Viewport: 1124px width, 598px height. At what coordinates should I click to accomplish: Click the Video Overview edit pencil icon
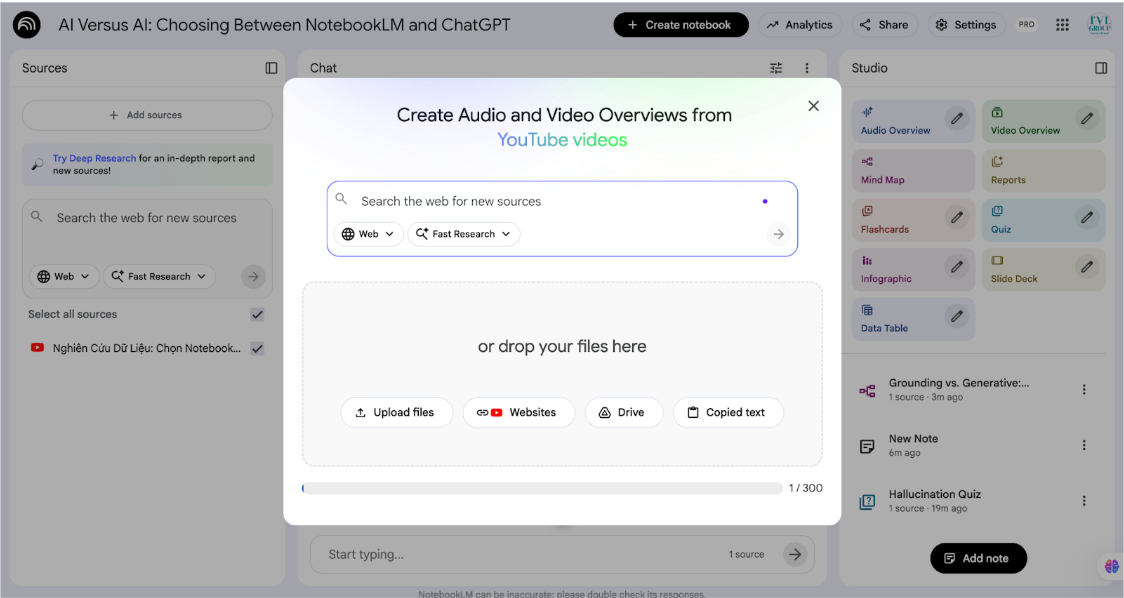click(x=1086, y=119)
